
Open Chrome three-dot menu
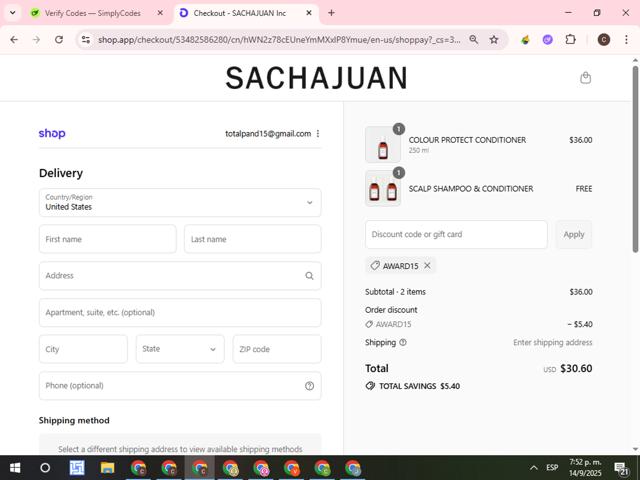click(626, 40)
